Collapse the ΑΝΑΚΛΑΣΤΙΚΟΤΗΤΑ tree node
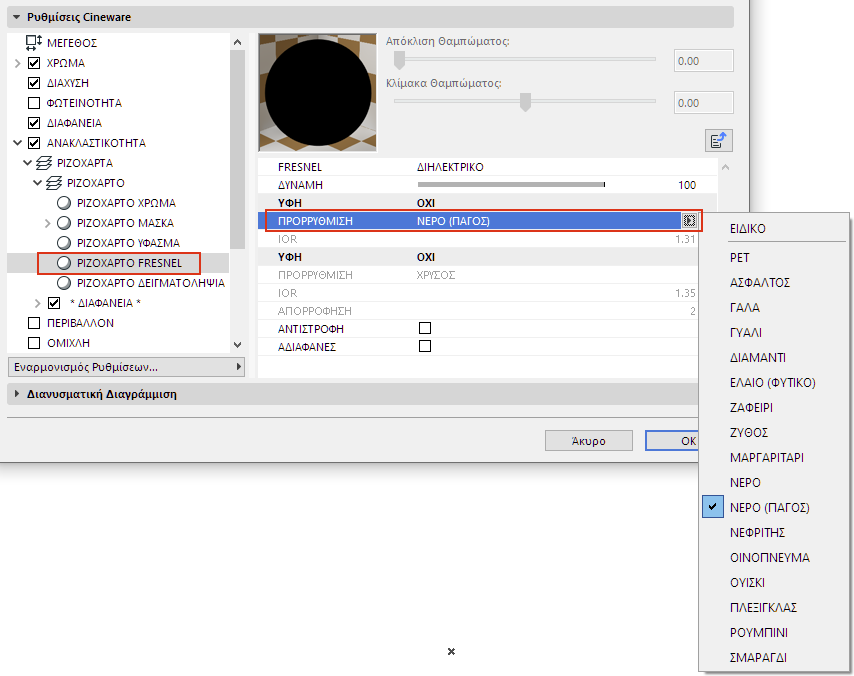The height and width of the screenshot is (676, 854). pos(17,143)
